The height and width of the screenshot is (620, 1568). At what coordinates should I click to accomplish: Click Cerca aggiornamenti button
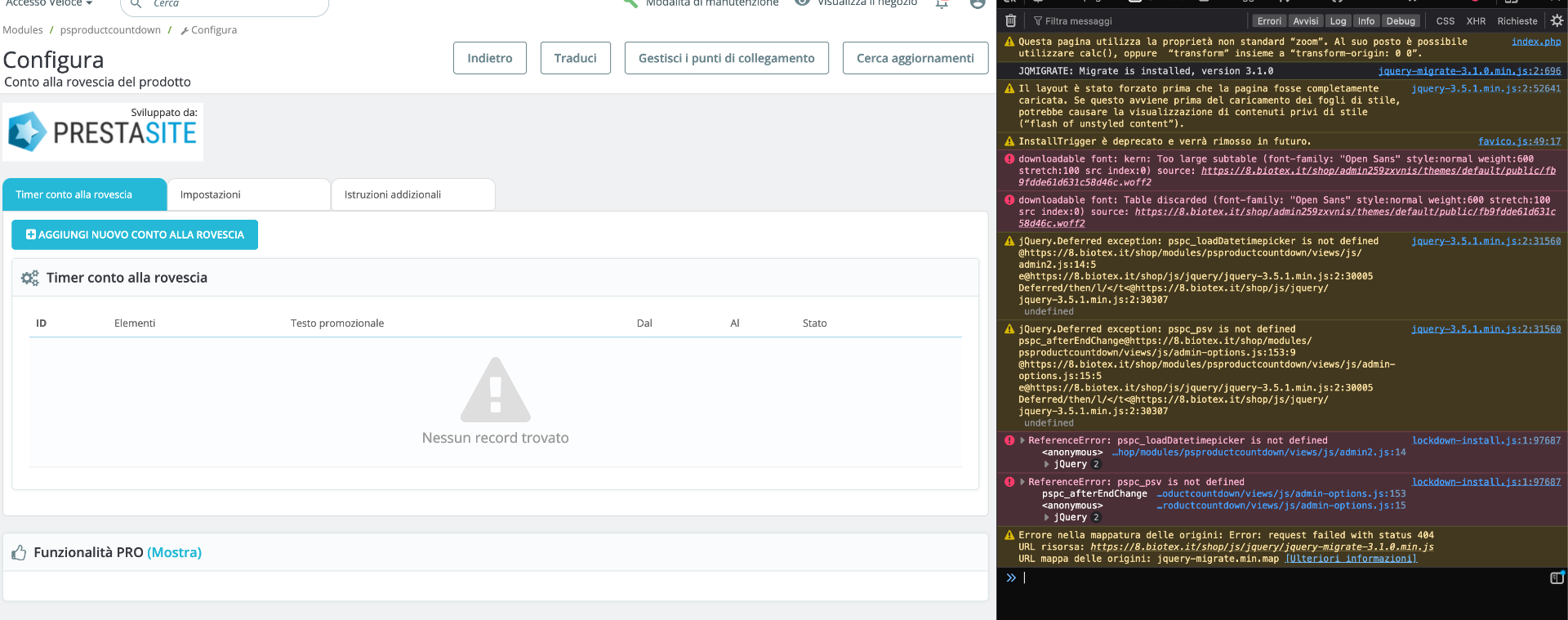tap(915, 58)
